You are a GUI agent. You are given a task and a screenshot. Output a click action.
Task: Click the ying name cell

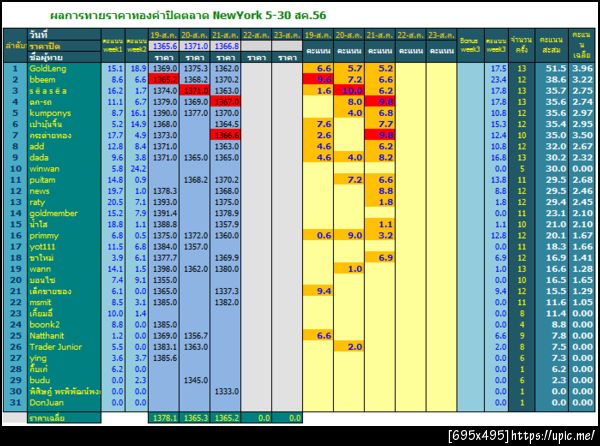tap(64, 358)
